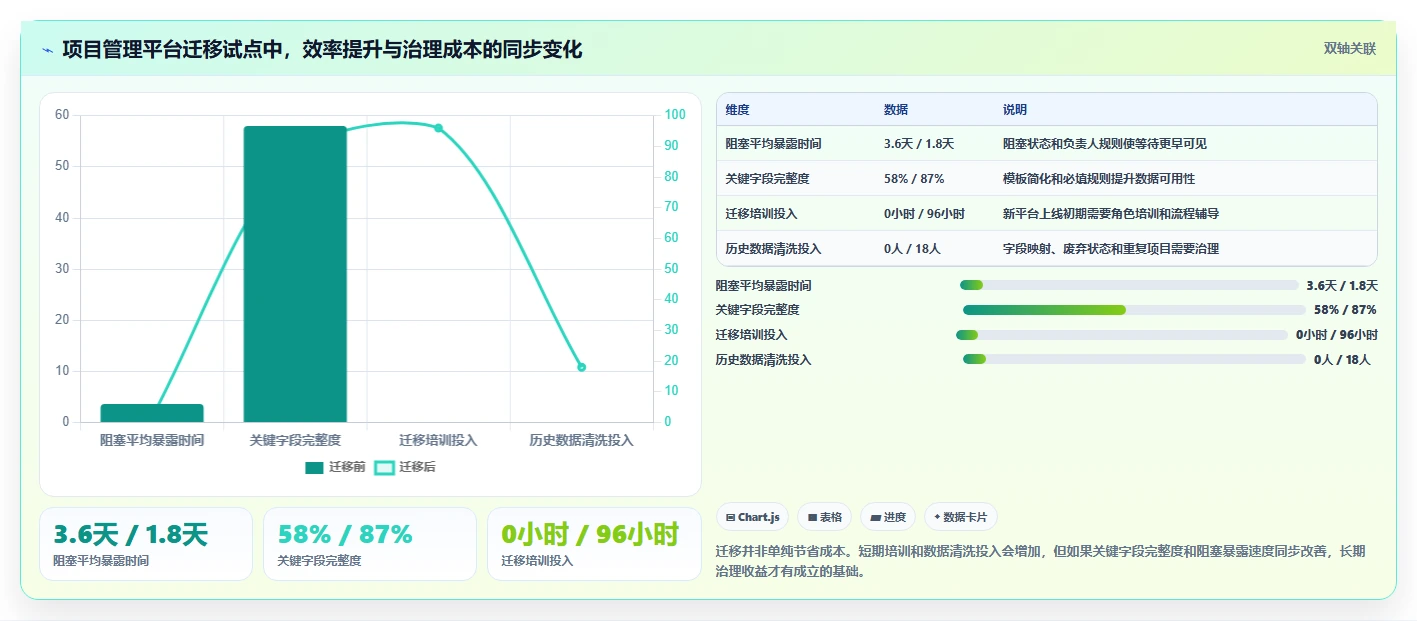Click the 进度 chip
Viewport: 1417px width, 621px height.
pos(888,517)
